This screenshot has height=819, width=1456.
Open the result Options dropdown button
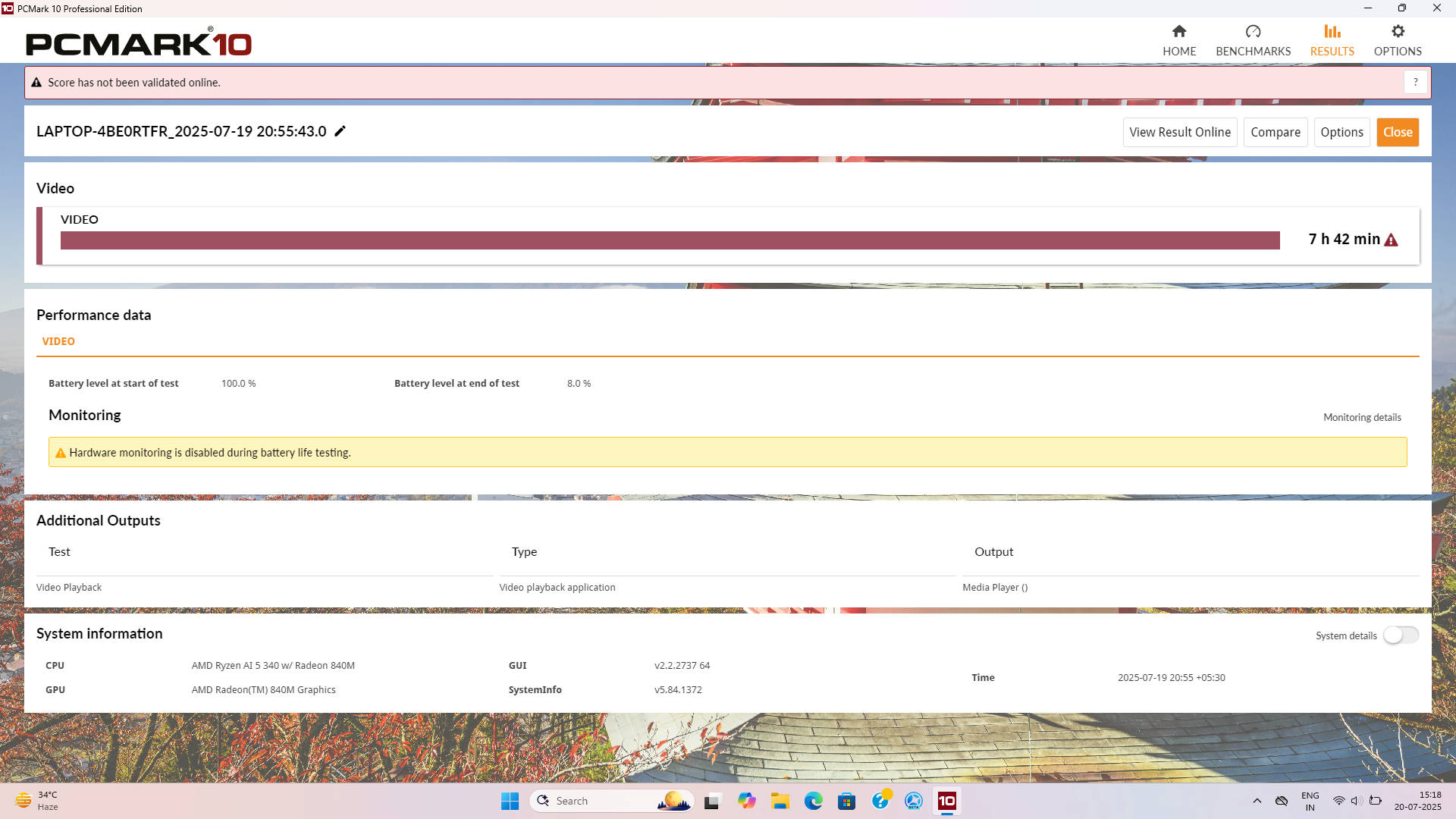tap(1341, 132)
